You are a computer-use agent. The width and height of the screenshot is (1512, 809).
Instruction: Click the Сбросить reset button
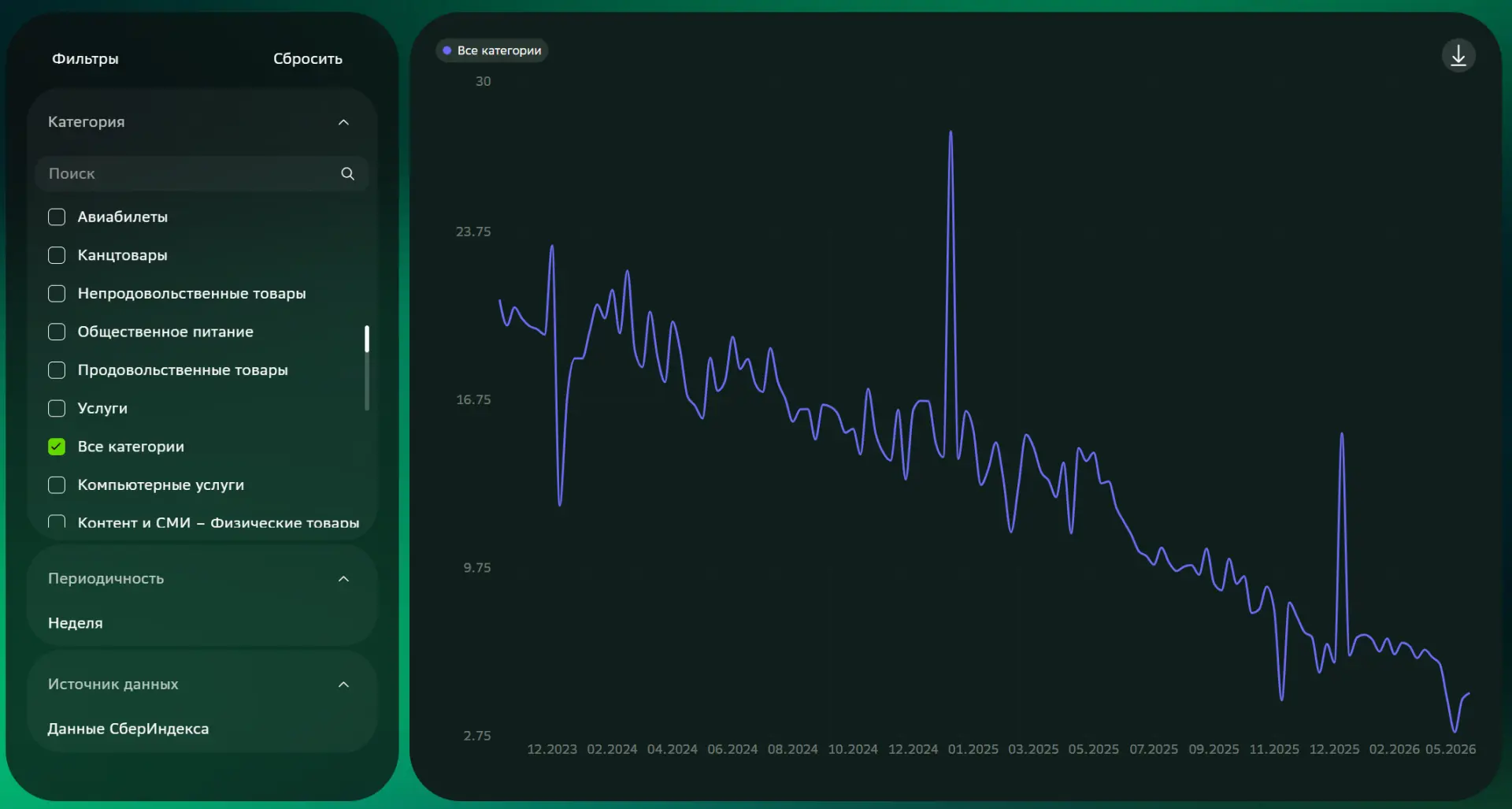(307, 59)
